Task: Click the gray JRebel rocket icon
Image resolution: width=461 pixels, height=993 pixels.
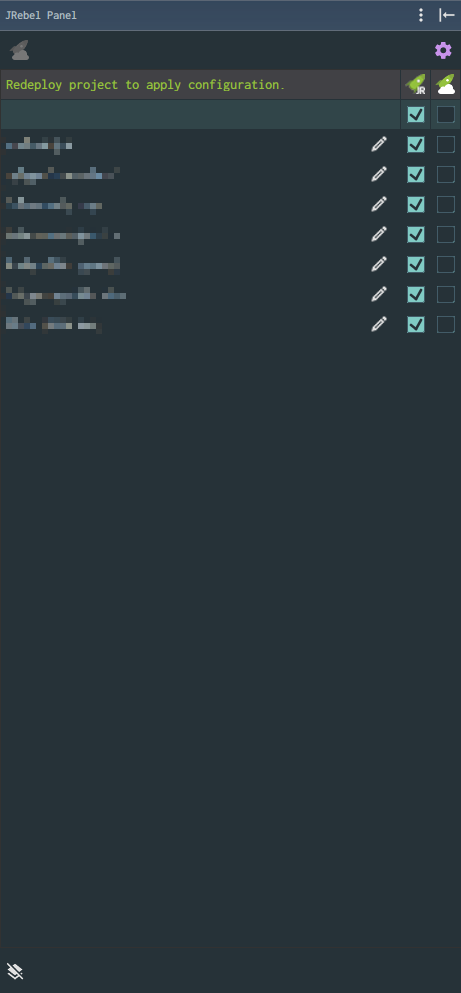Action: click(x=20, y=51)
